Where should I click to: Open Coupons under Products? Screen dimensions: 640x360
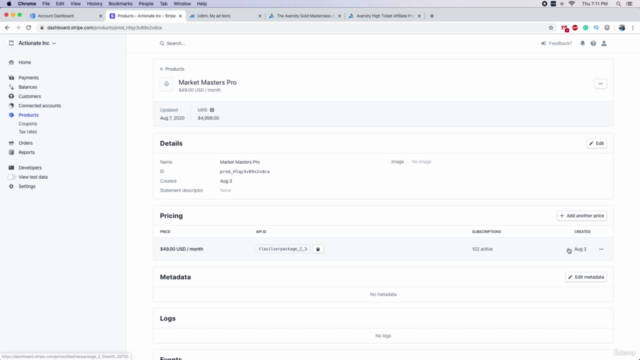(x=28, y=124)
